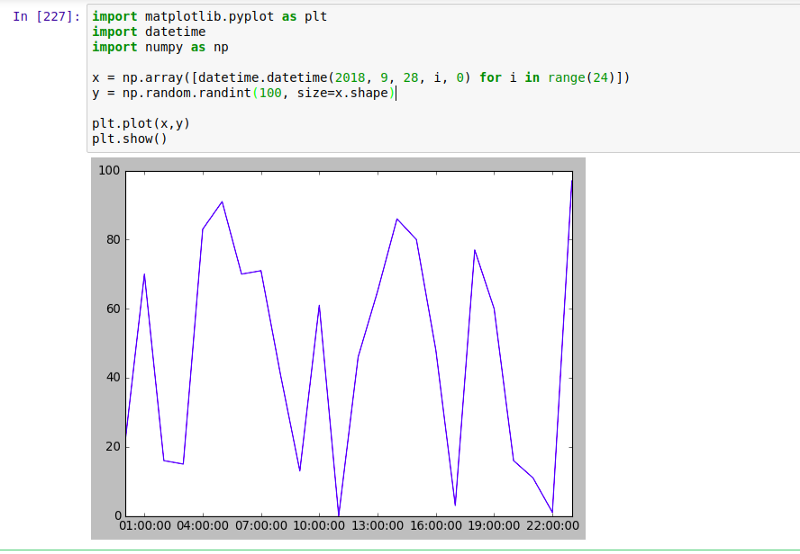The width and height of the screenshot is (800, 554).
Task: Click the y = np.random.randint line
Action: [x=244, y=93]
